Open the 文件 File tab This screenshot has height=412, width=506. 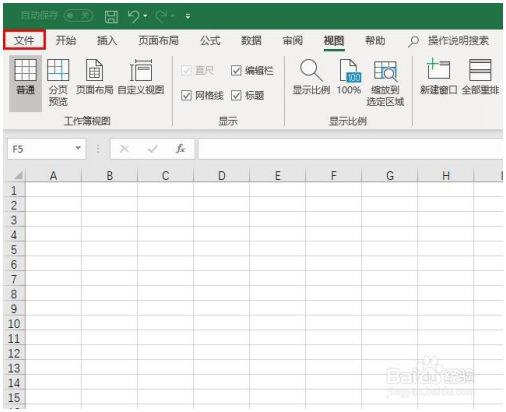pyautogui.click(x=24, y=40)
